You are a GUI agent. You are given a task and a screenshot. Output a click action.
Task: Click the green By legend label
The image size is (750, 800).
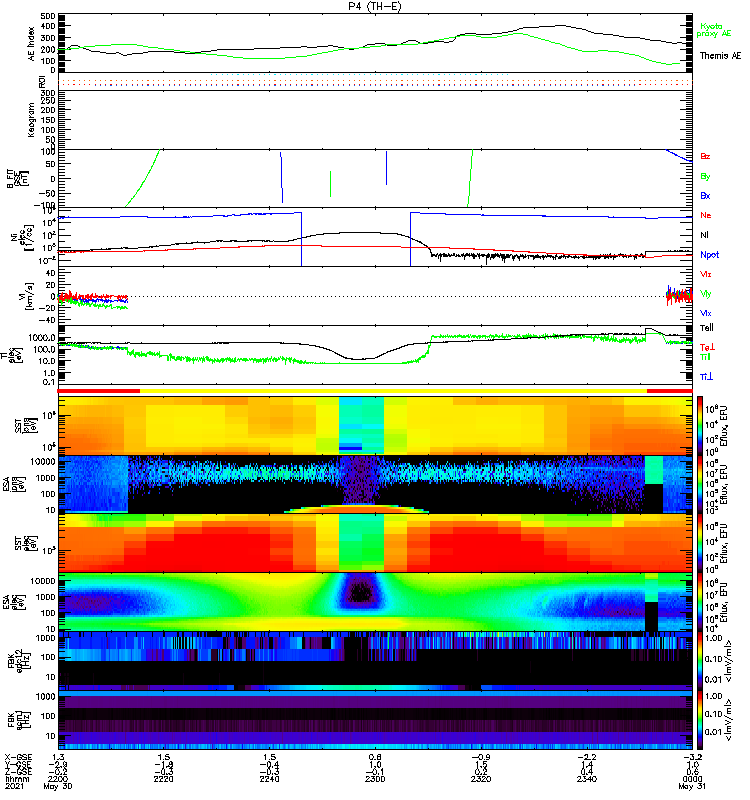pyautogui.click(x=706, y=176)
